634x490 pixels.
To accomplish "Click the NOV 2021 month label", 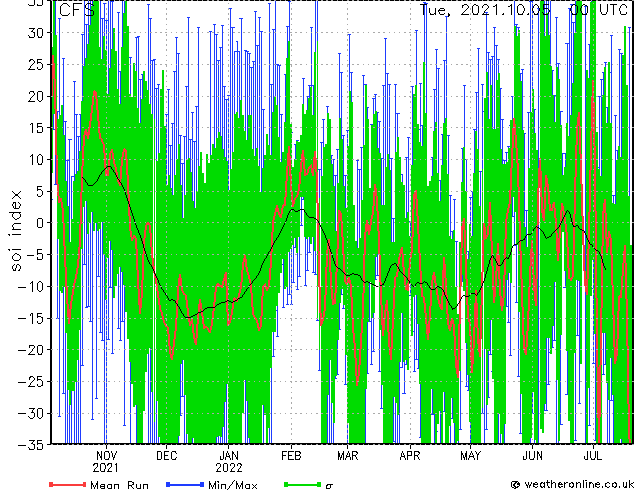I will coord(106,462).
